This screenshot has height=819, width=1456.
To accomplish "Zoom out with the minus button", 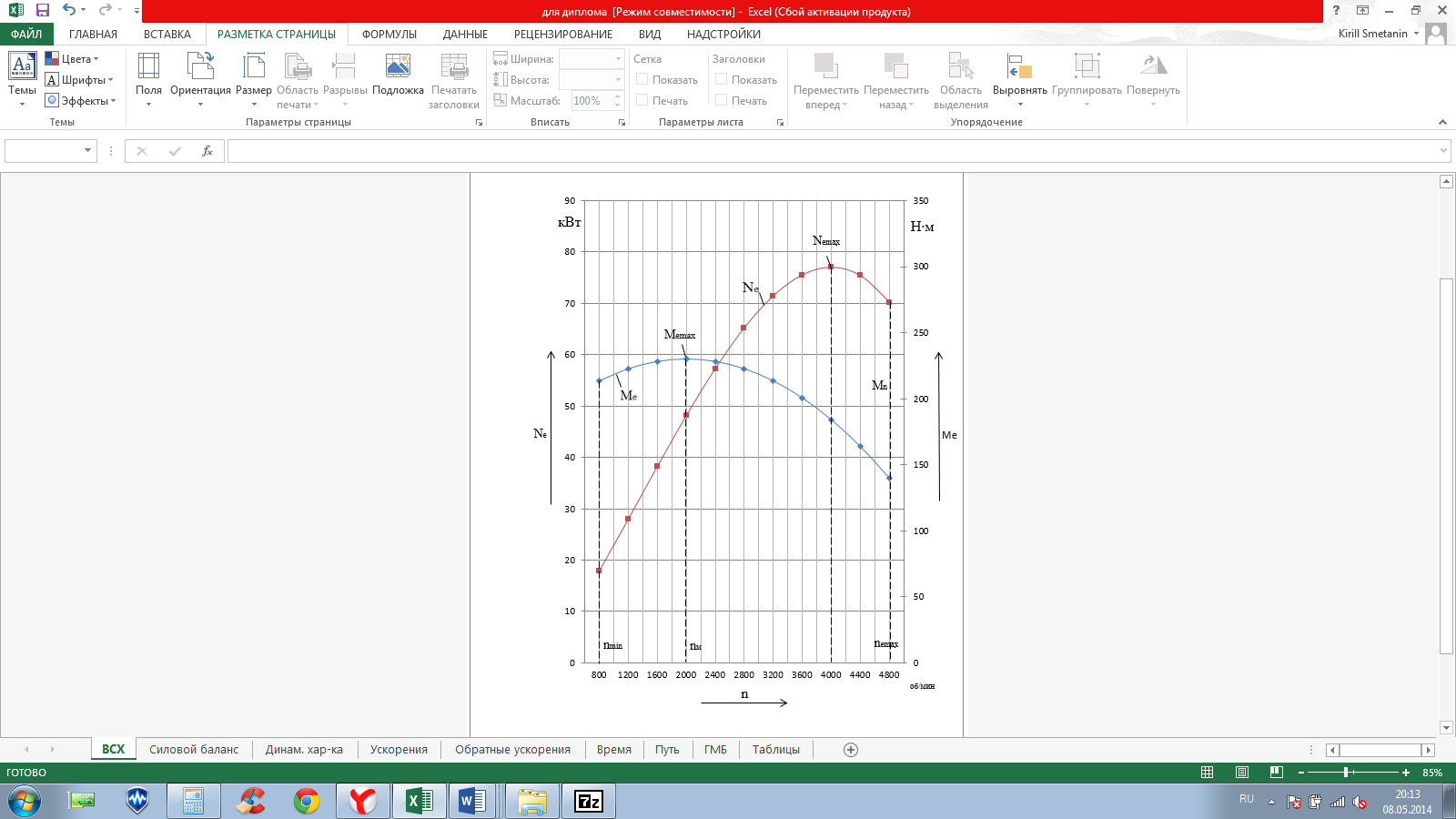I will (1301, 773).
